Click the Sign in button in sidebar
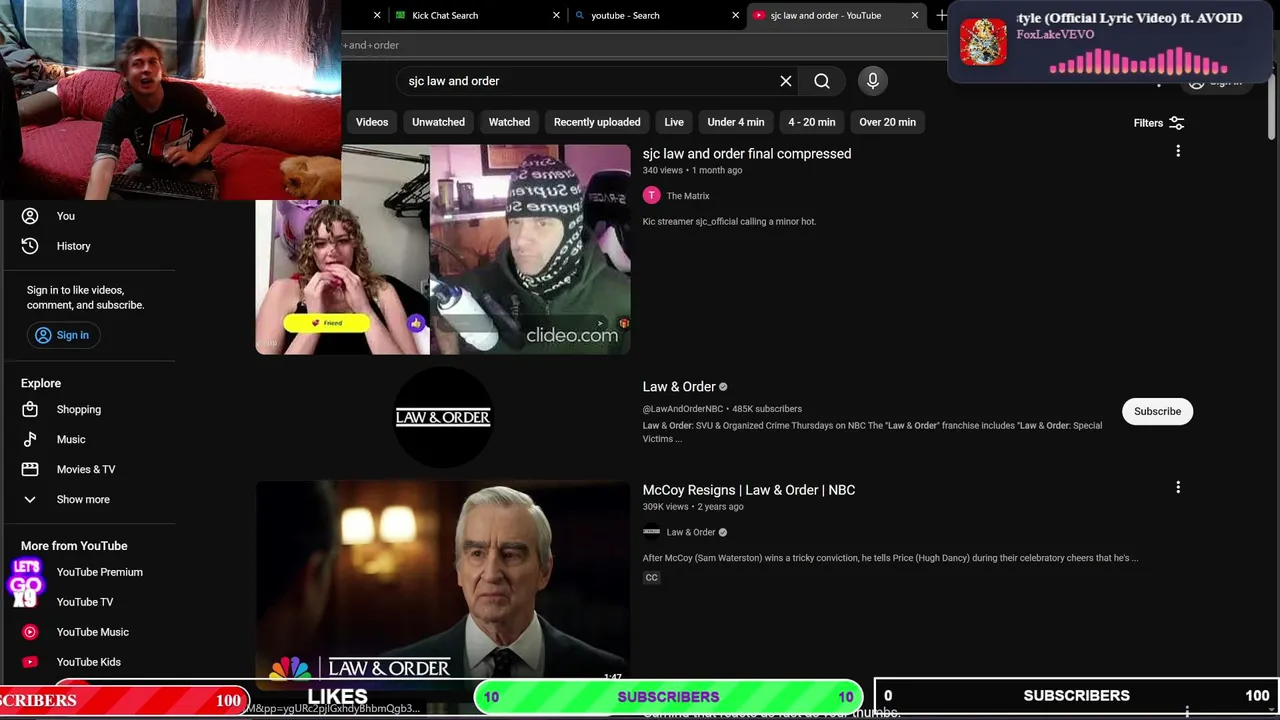 pyautogui.click(x=62, y=335)
